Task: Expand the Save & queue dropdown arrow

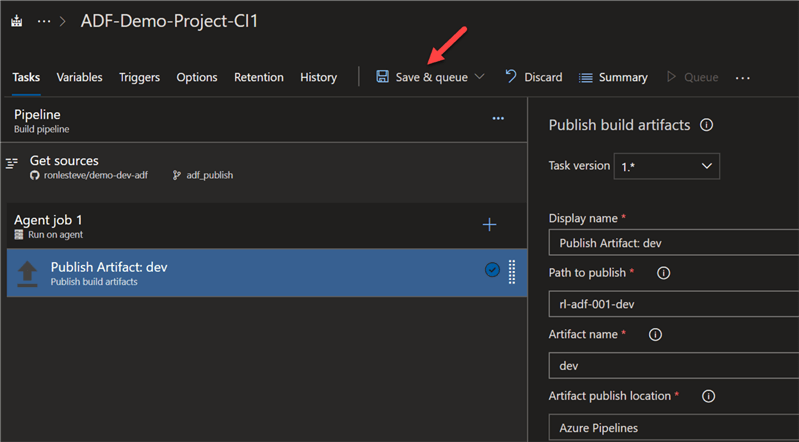Action: (480, 77)
